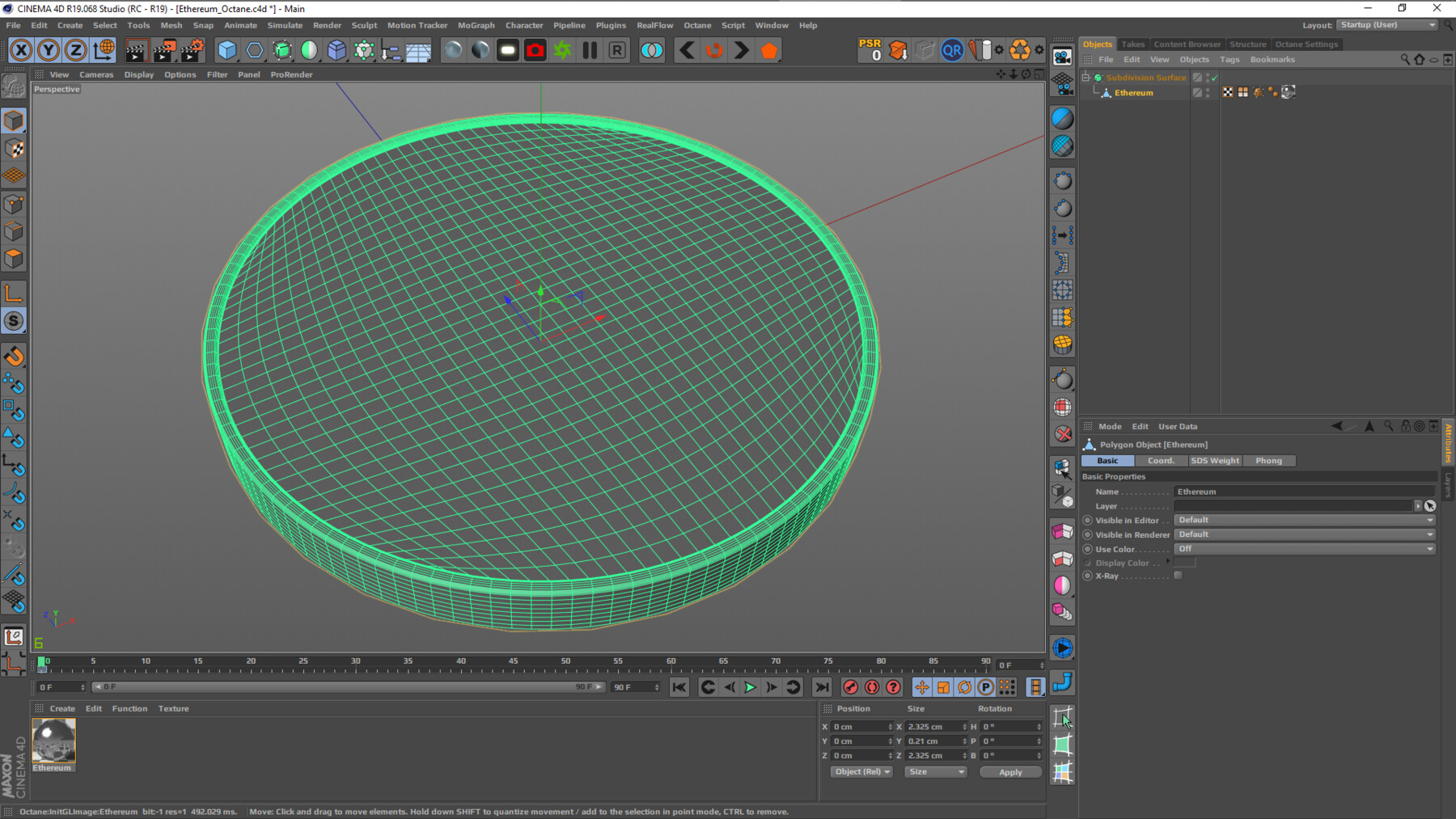Toggle the X-Ray checkbox in Basic Properties

[x=1178, y=575]
